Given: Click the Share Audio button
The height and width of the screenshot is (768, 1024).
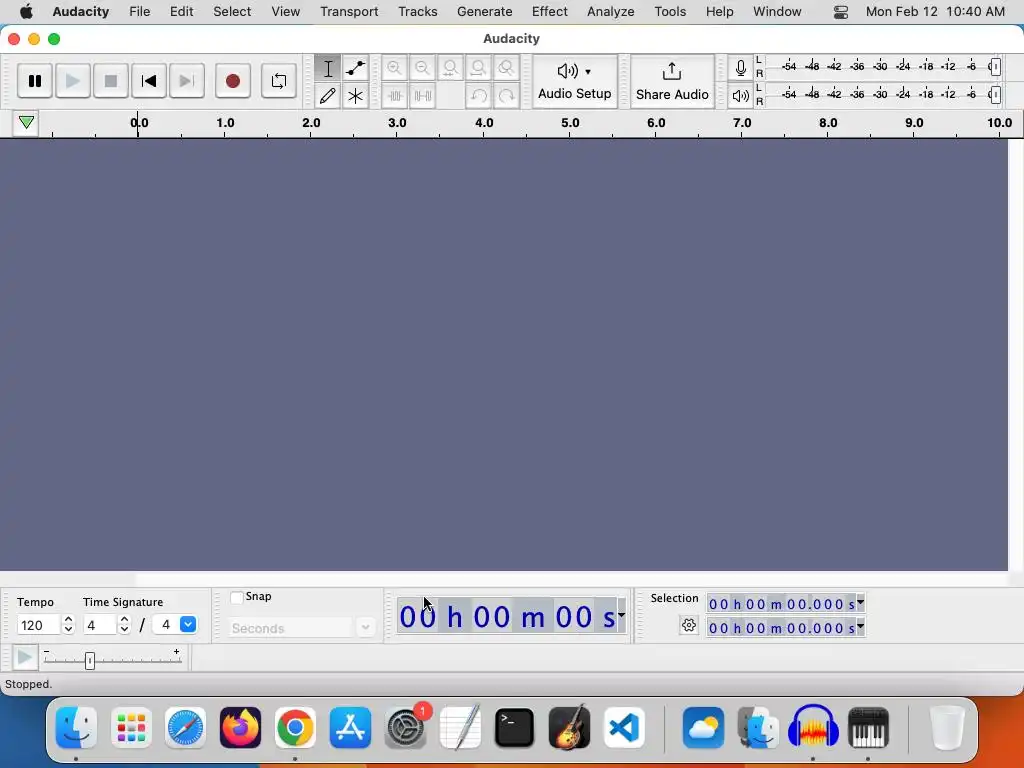Looking at the screenshot, I should (672, 82).
